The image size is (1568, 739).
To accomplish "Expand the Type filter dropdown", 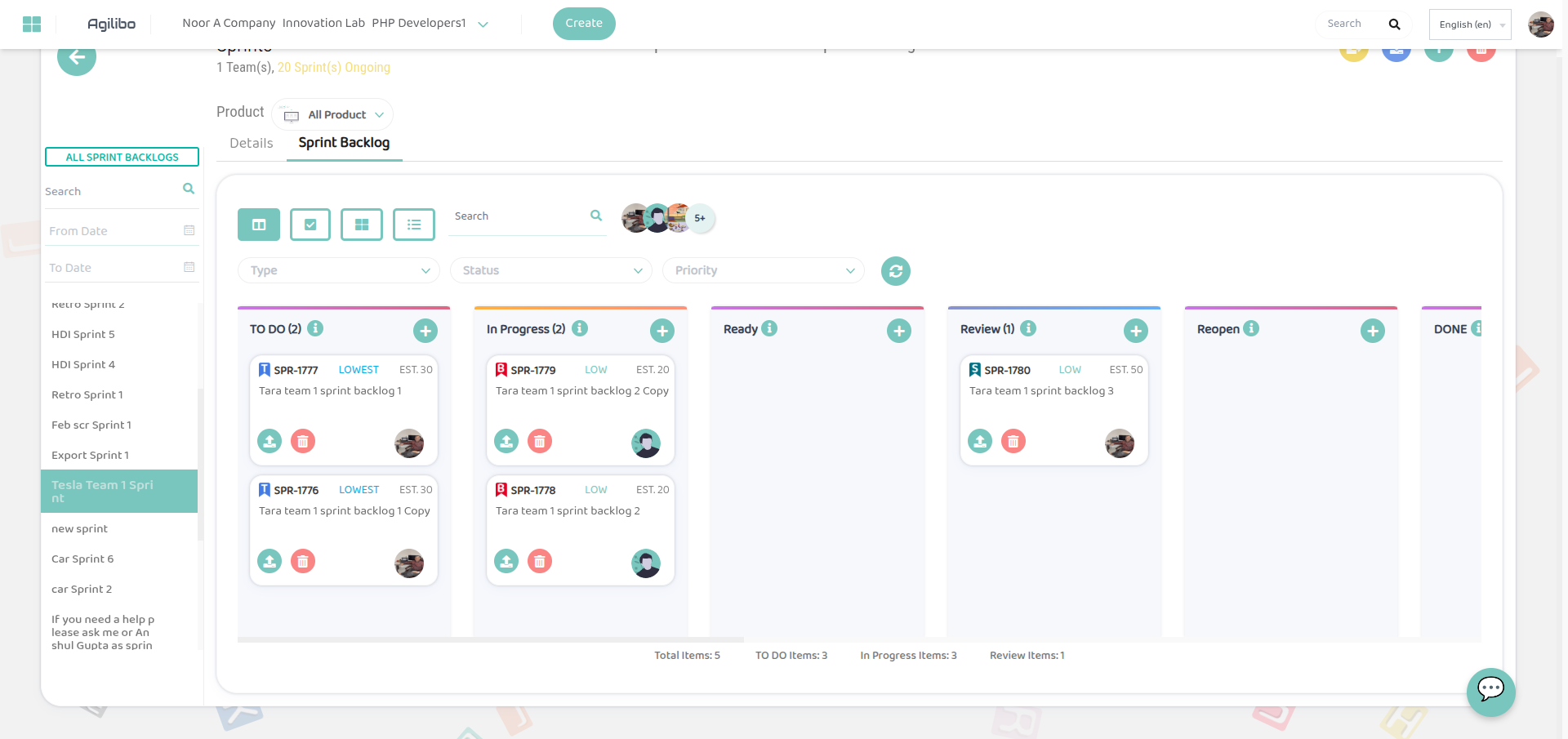I will click(339, 270).
